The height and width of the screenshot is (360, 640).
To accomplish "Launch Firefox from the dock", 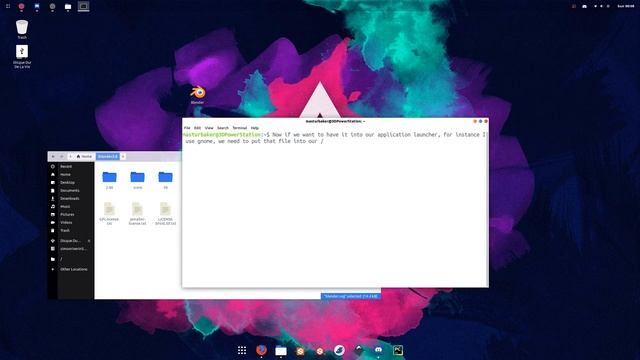I will [x=261, y=350].
